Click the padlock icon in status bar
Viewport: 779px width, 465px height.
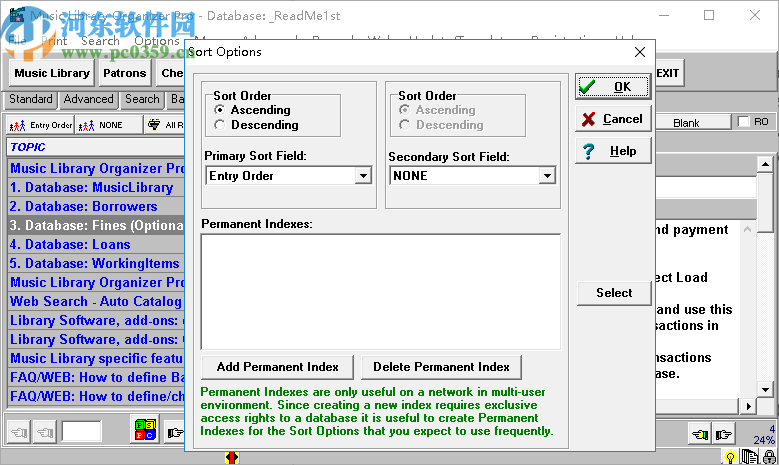(x=770, y=457)
